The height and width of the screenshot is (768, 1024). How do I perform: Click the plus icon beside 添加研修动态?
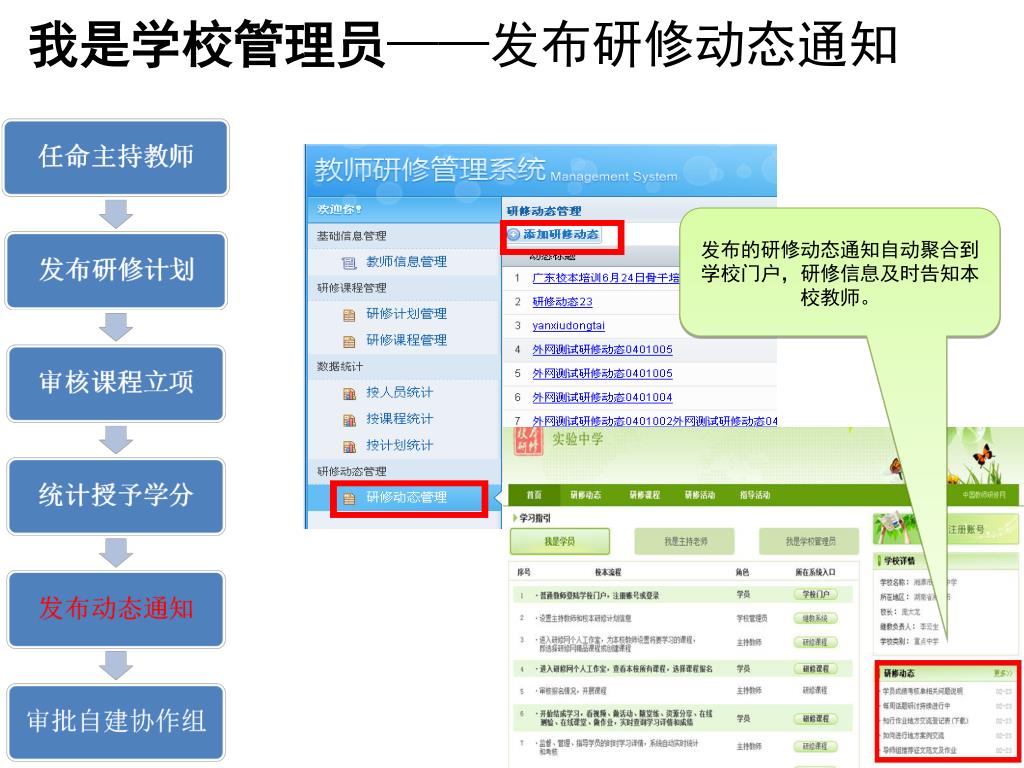point(514,234)
